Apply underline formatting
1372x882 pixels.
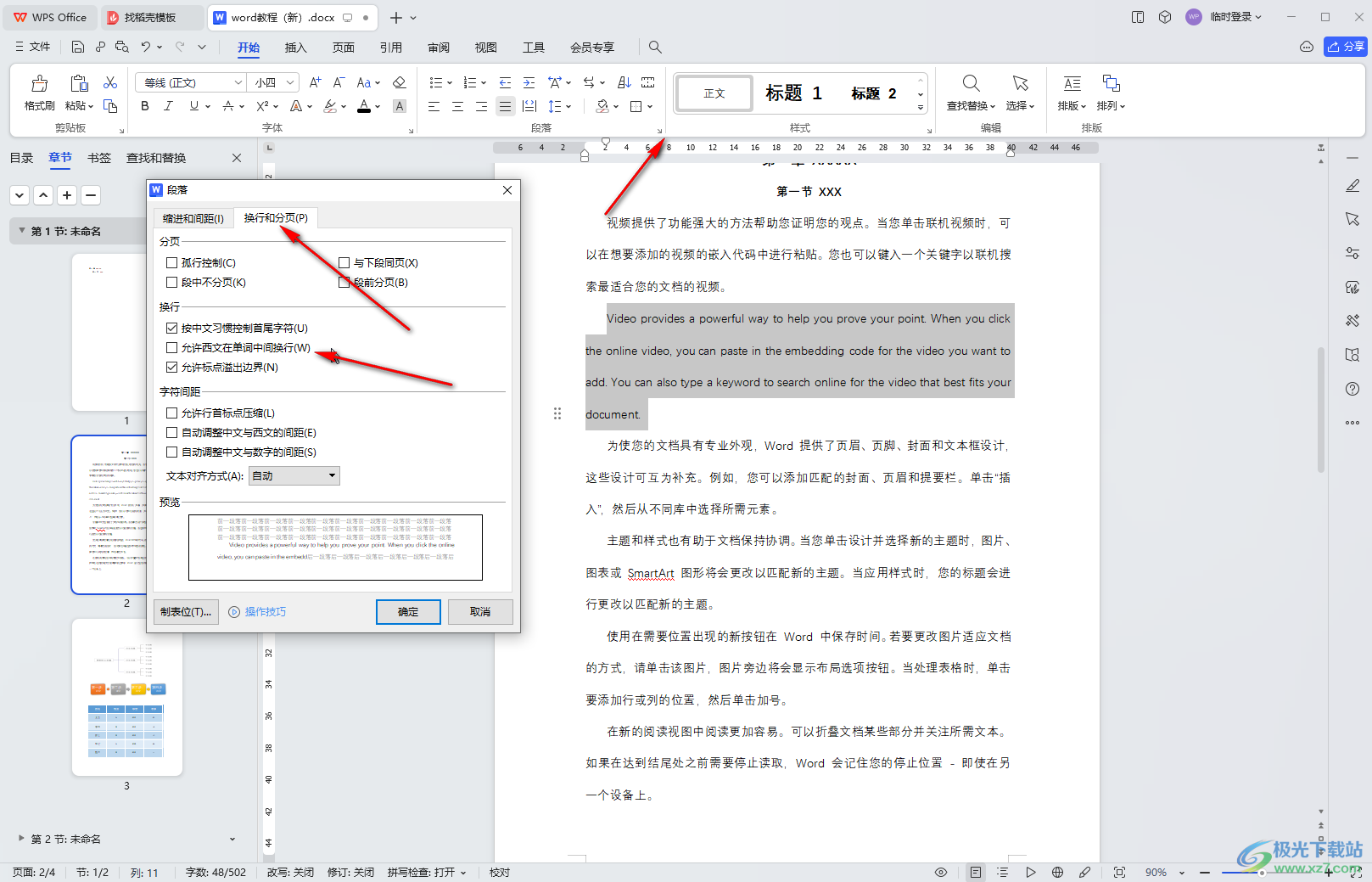(x=194, y=106)
